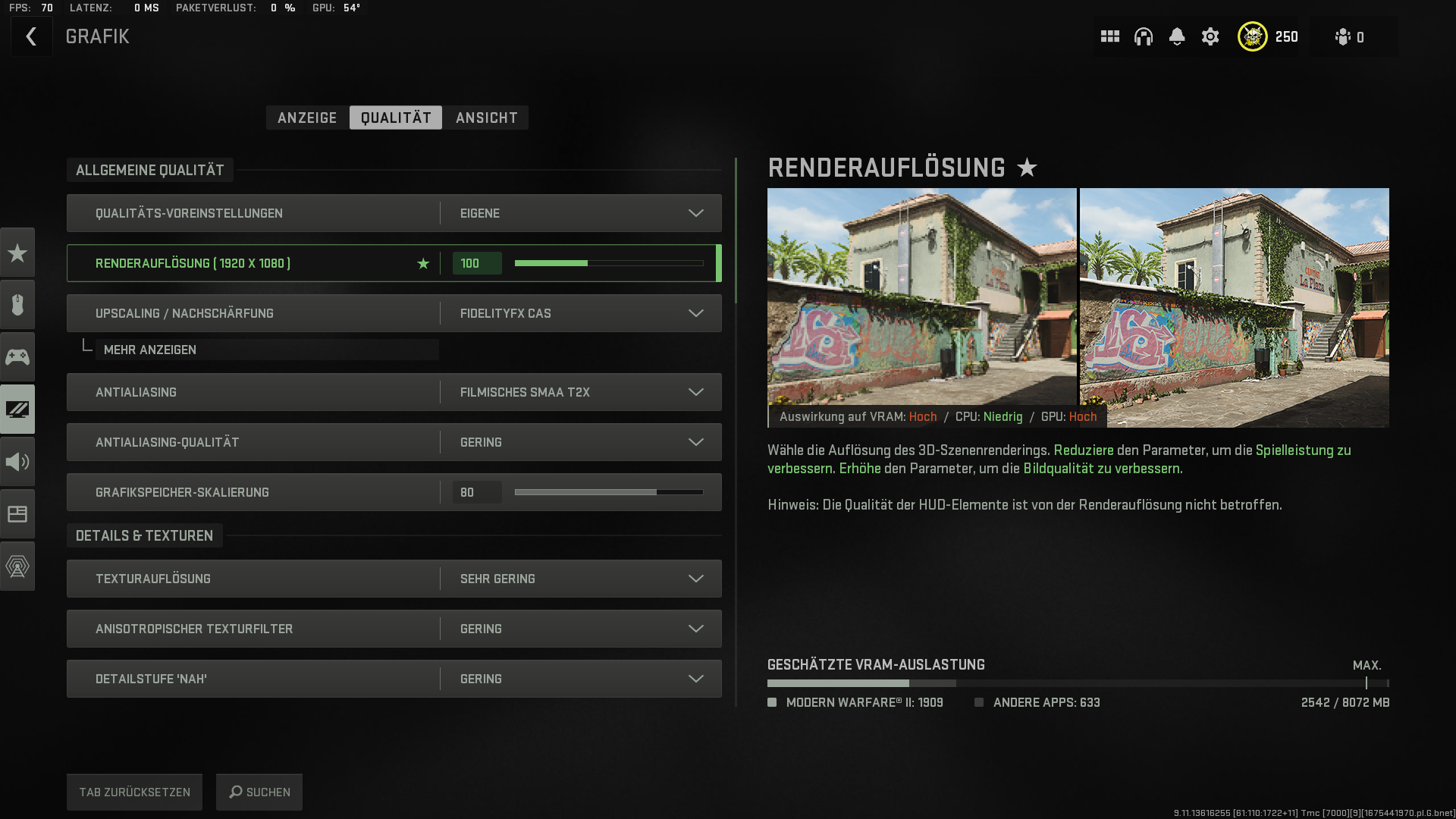Open the favorites star sidebar tab
The height and width of the screenshot is (819, 1456).
tap(17, 253)
